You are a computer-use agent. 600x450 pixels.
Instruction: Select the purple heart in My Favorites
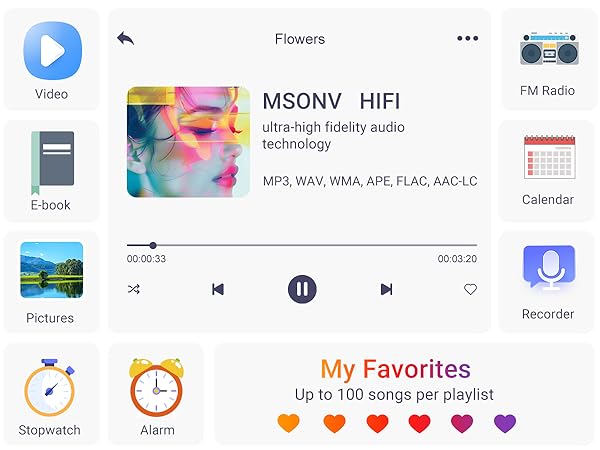tap(505, 423)
